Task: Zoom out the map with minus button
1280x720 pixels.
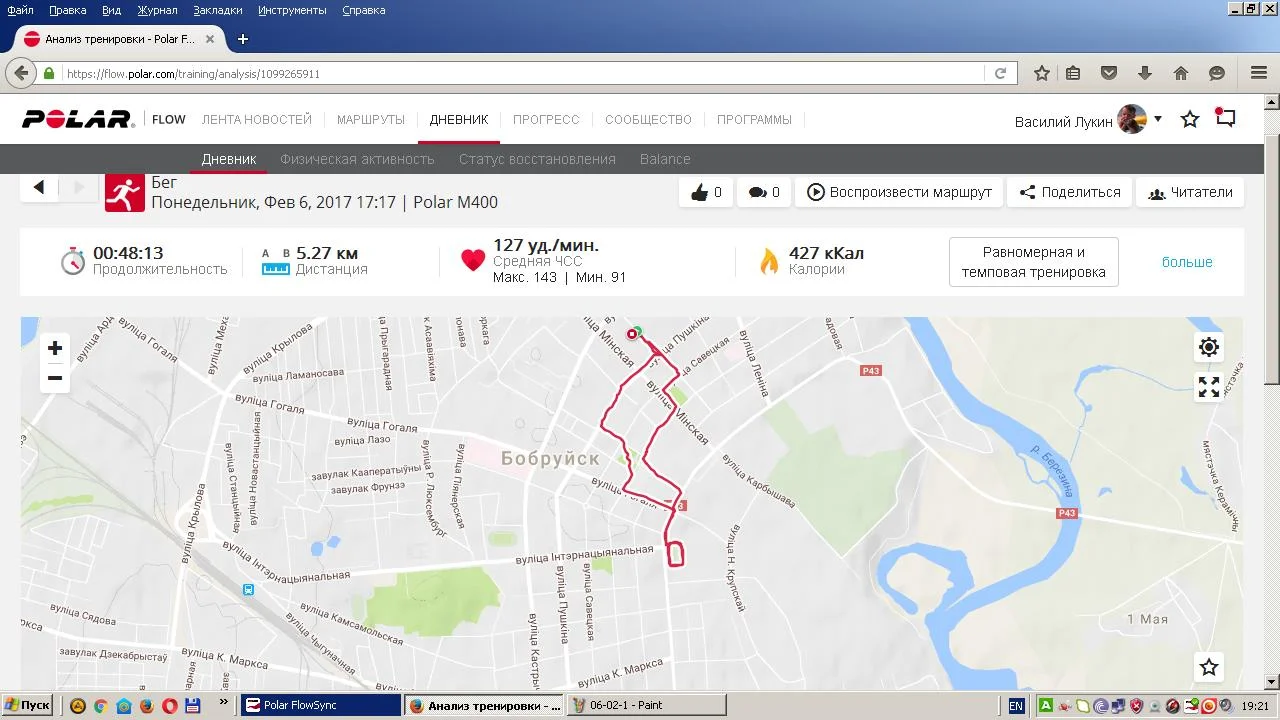Action: pyautogui.click(x=55, y=378)
